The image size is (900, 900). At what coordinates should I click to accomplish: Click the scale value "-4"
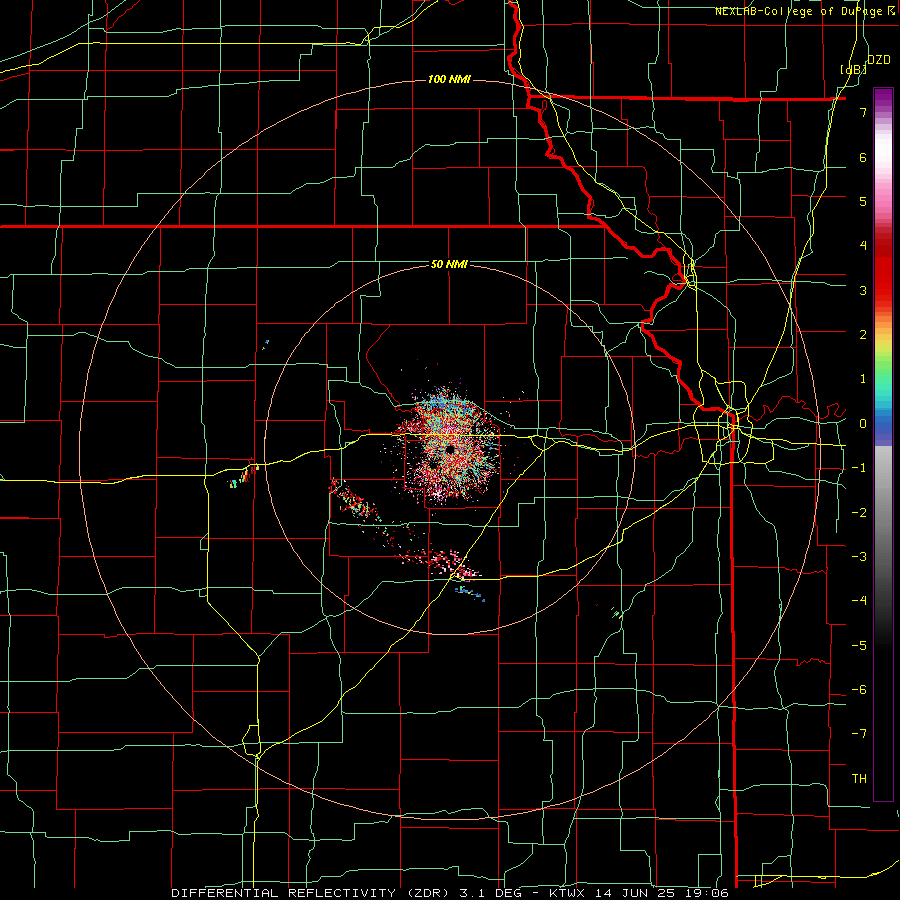tap(859, 601)
